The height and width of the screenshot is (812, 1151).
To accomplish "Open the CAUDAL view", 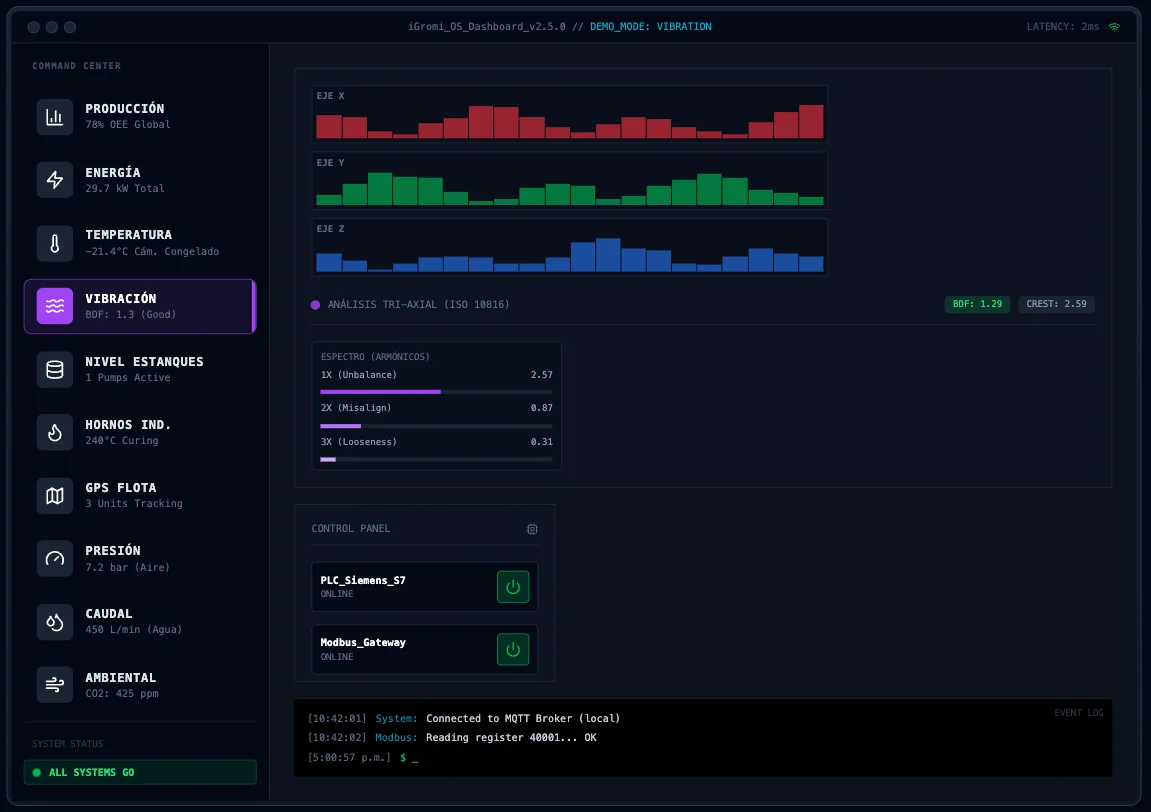I will pyautogui.click(x=140, y=622).
